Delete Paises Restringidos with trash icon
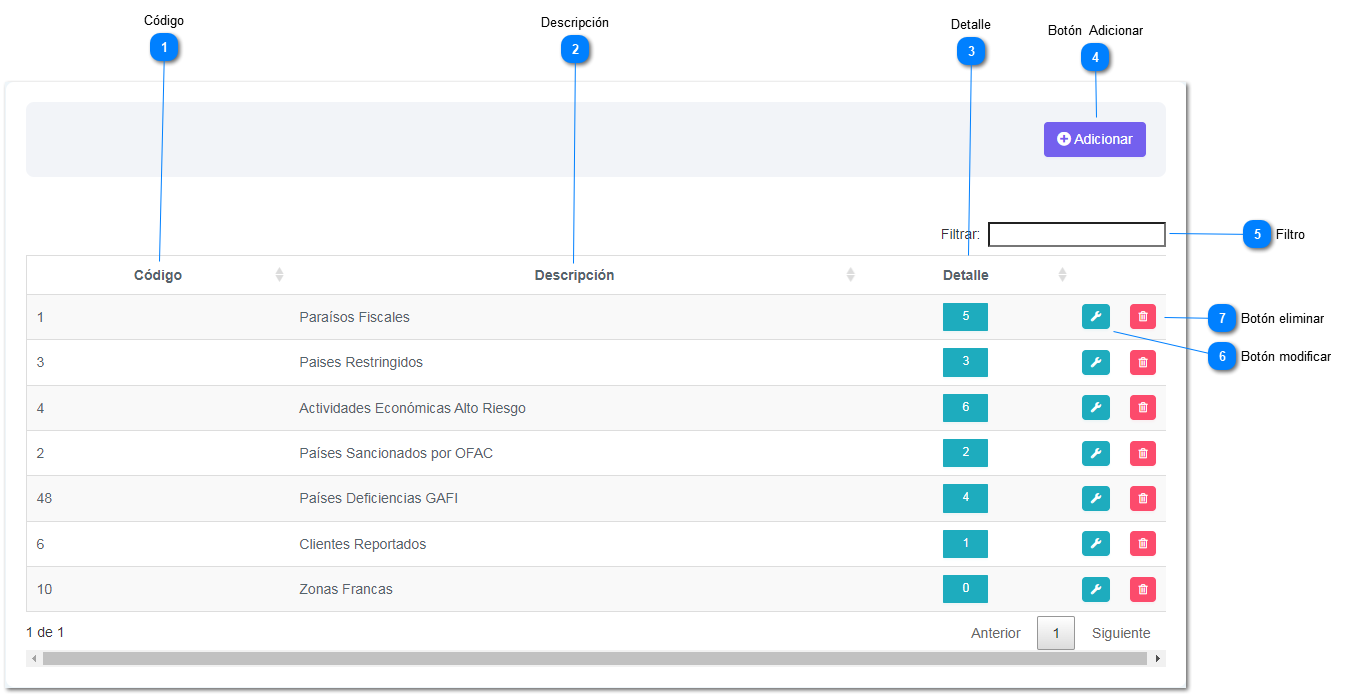Image resolution: width=1347 pixels, height=697 pixels. point(1143,362)
